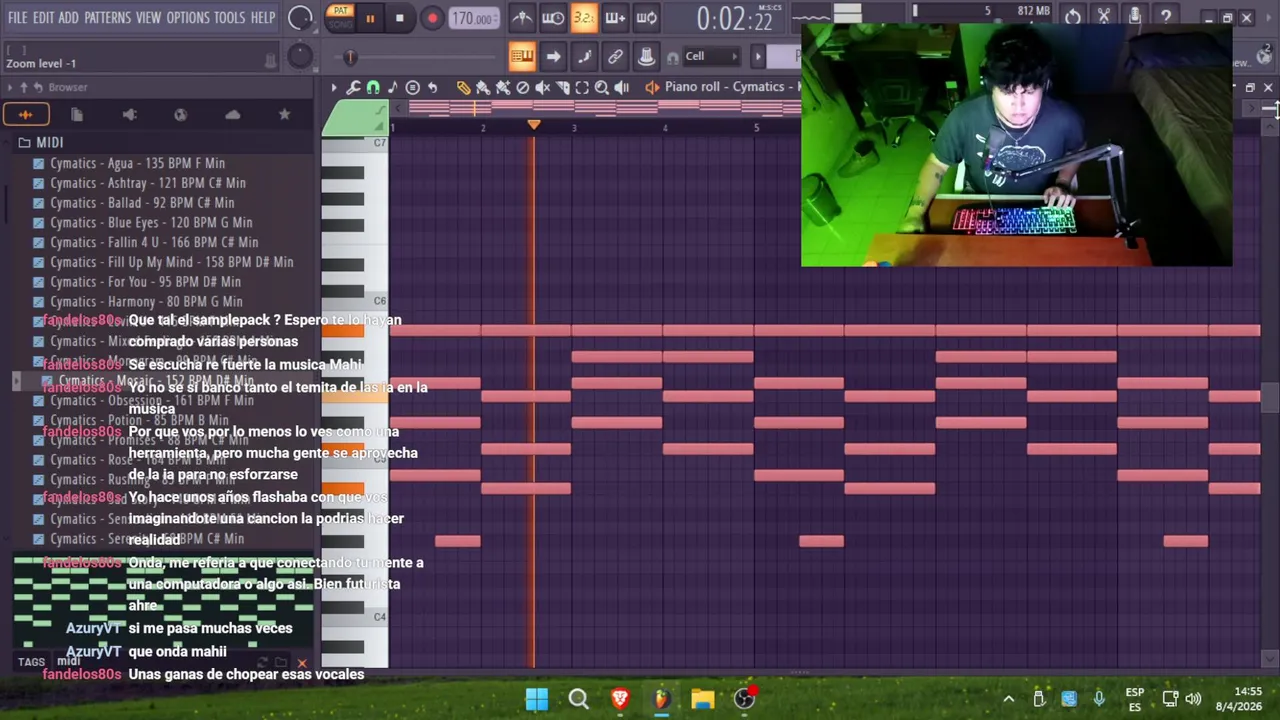Viewport: 1280px width, 720px height.
Task: Open the EDIT menu
Action: coord(43,18)
